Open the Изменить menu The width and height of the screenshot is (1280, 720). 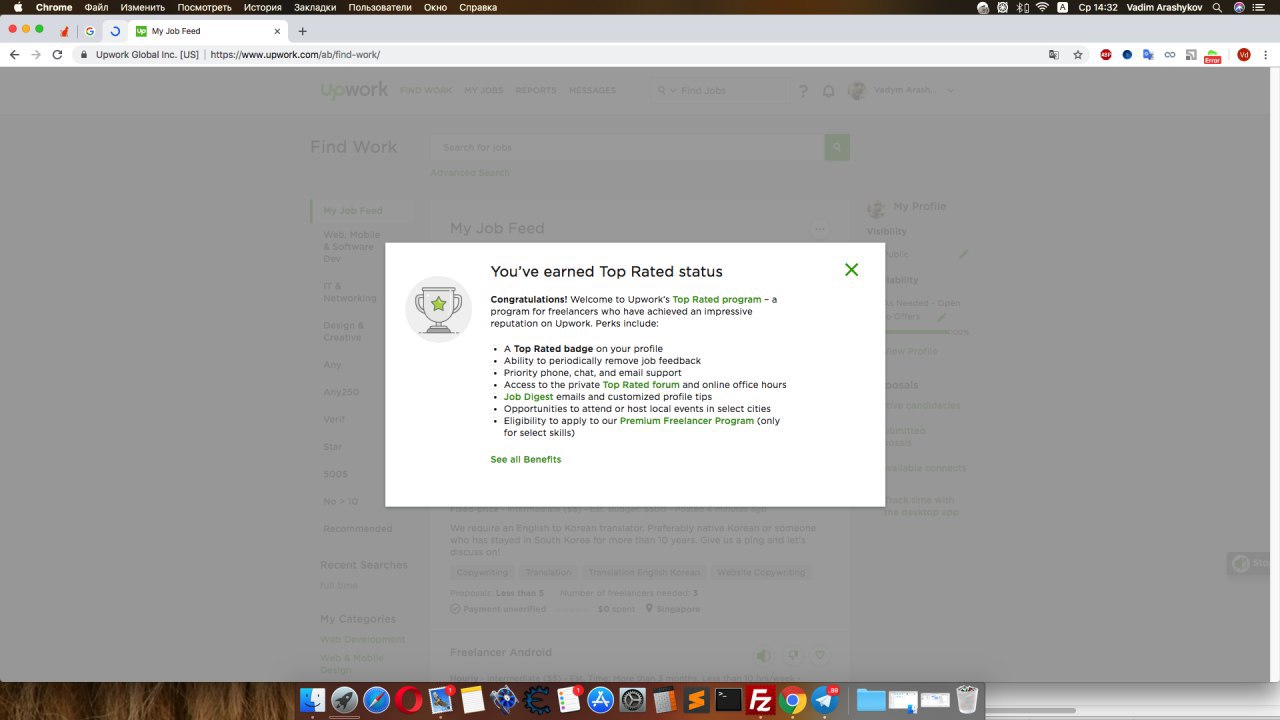(142, 7)
